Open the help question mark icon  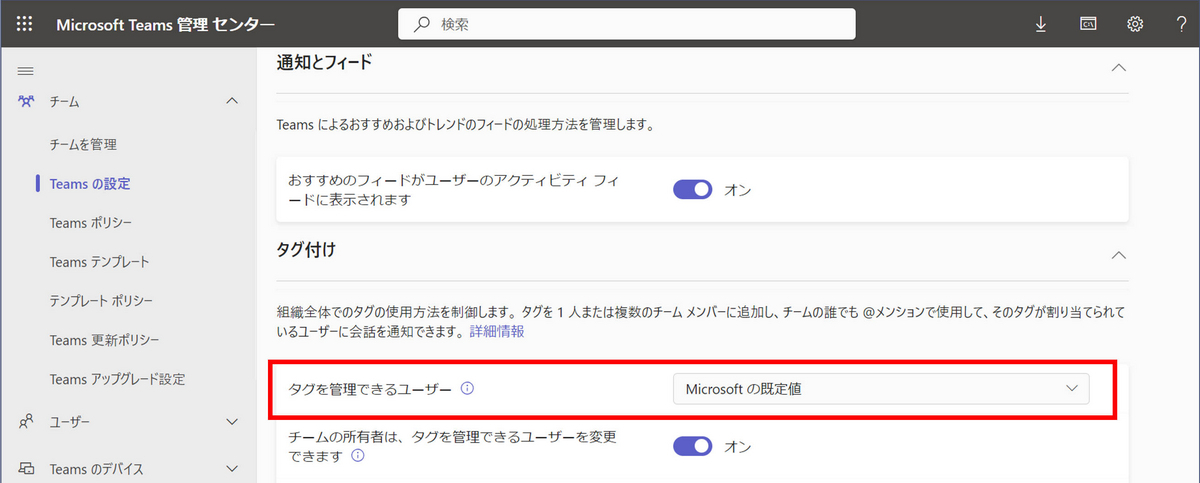1182,24
